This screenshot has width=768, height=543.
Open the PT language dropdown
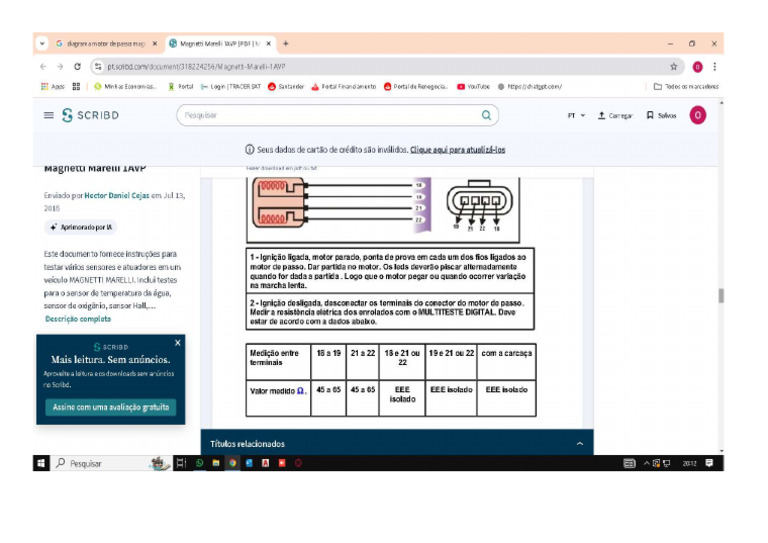coord(576,116)
